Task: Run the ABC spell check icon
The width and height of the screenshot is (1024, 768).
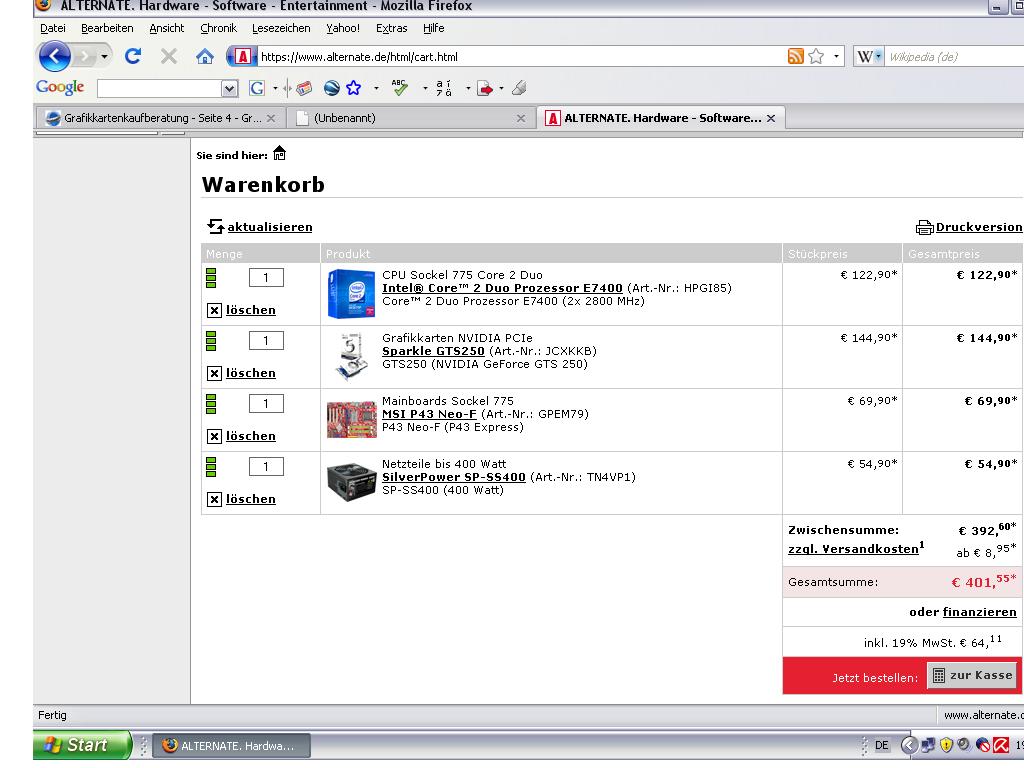Action: 400,88
